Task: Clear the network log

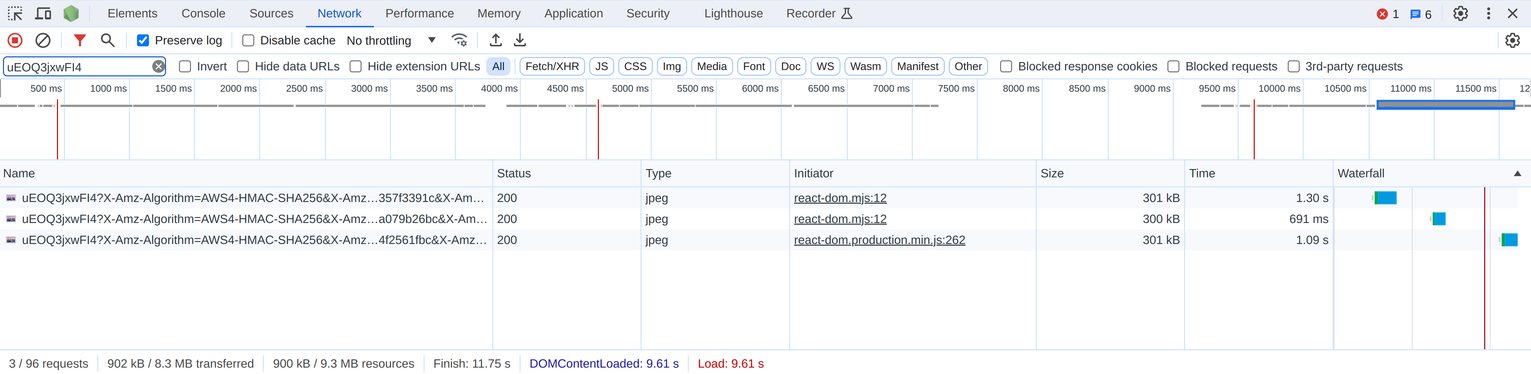Action: point(43,40)
